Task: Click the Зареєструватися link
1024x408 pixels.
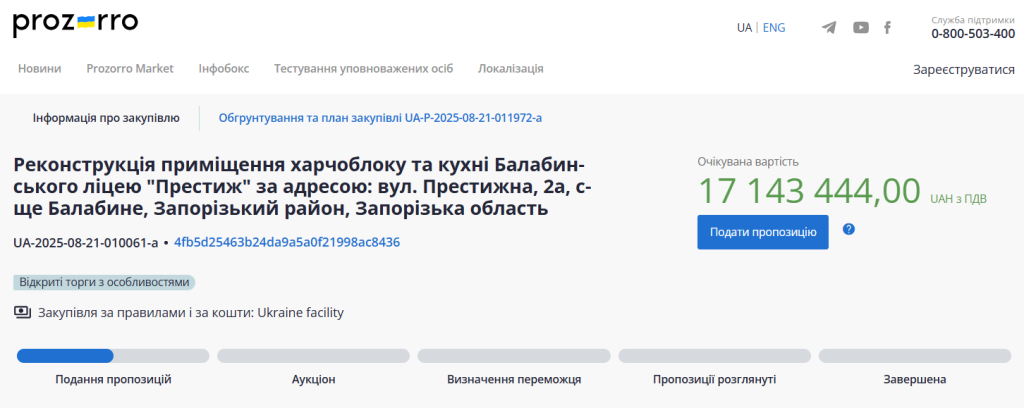Action: click(964, 70)
